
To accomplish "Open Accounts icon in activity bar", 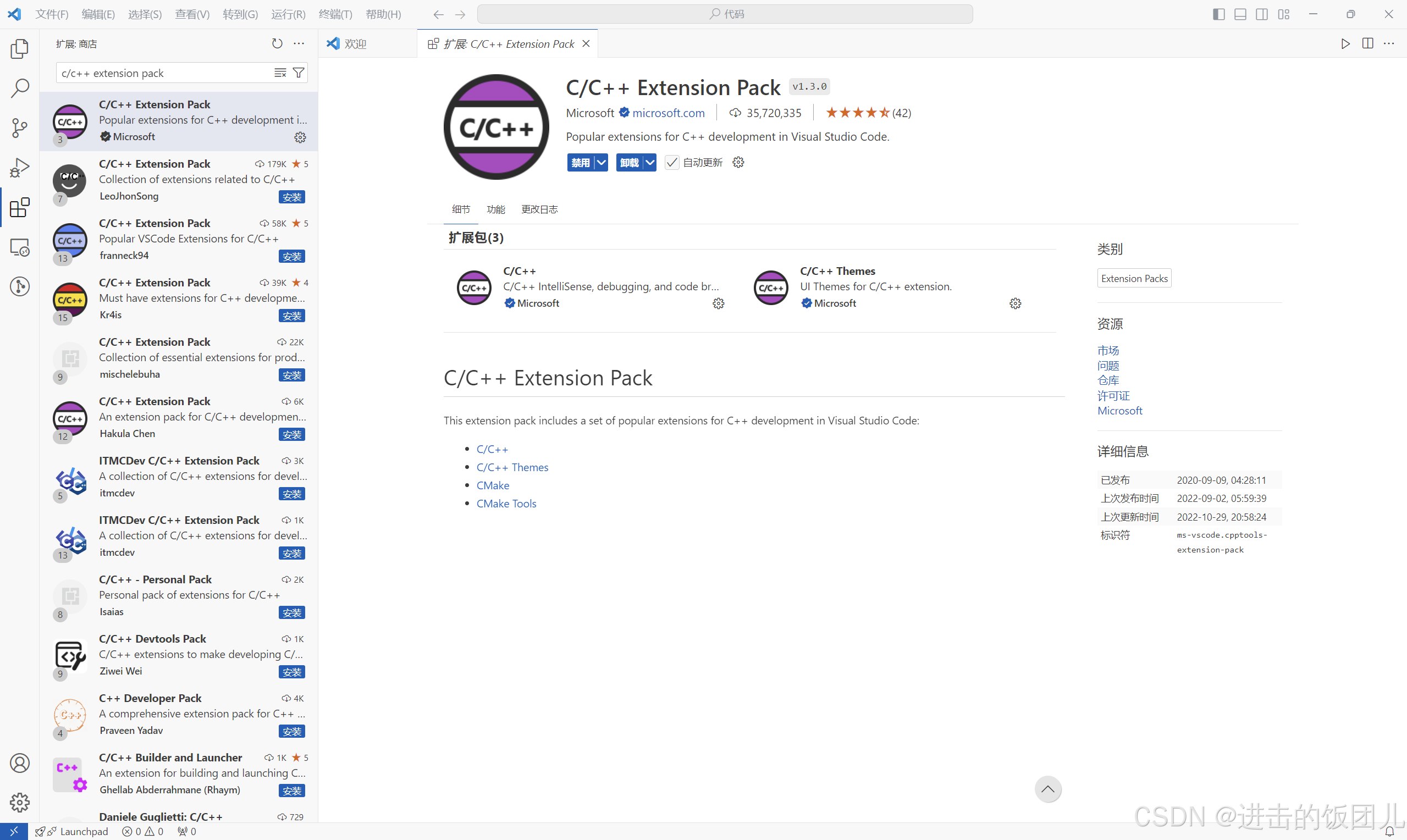I will point(19,763).
